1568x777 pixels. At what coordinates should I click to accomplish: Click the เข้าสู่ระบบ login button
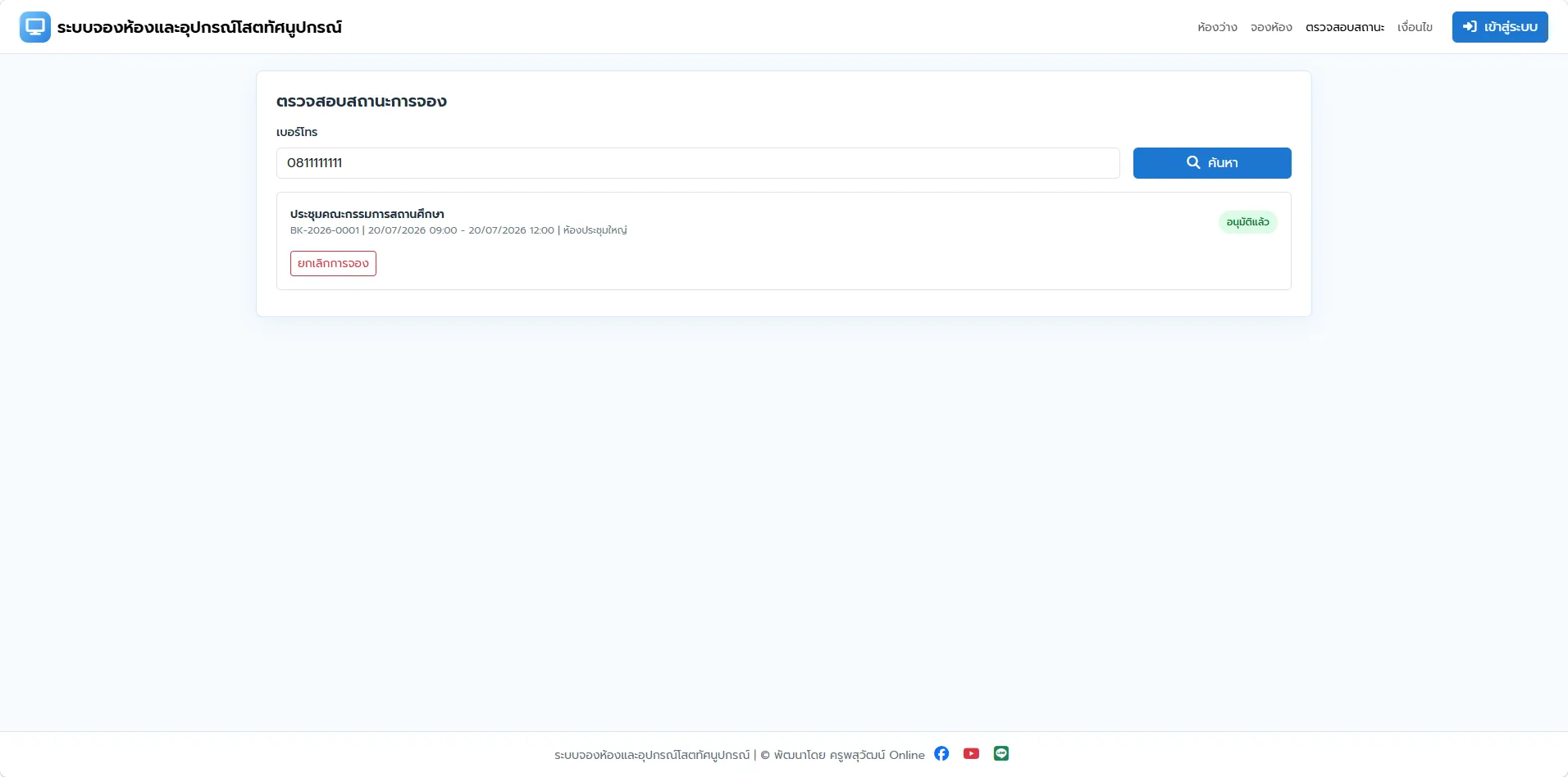coord(1500,27)
